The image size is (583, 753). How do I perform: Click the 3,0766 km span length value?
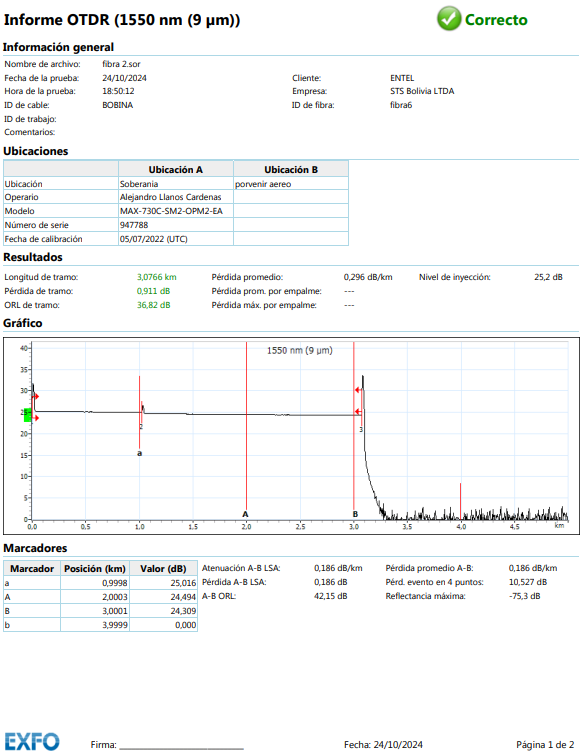point(157,277)
